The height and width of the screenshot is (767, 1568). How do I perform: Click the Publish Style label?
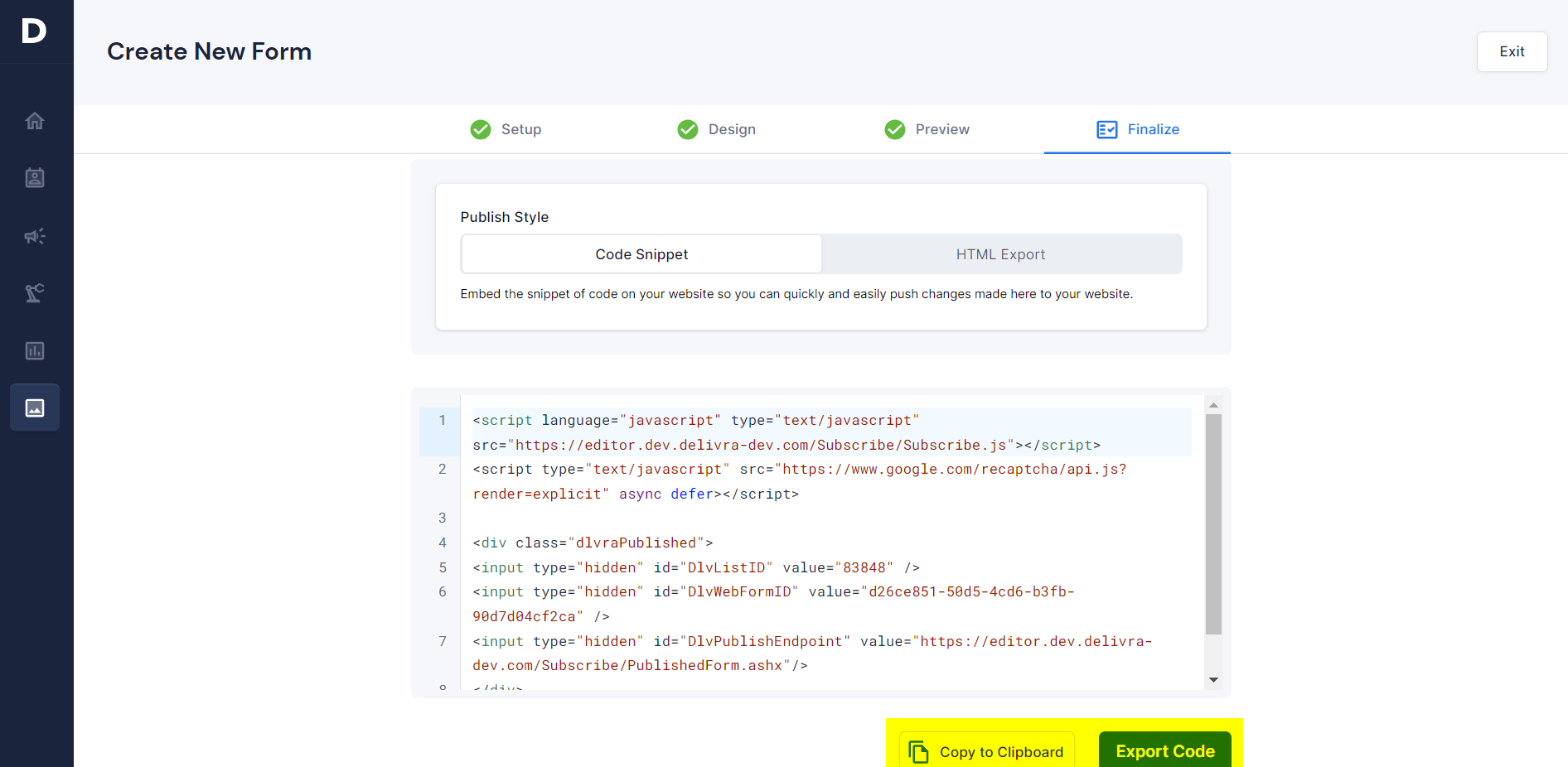(x=505, y=217)
